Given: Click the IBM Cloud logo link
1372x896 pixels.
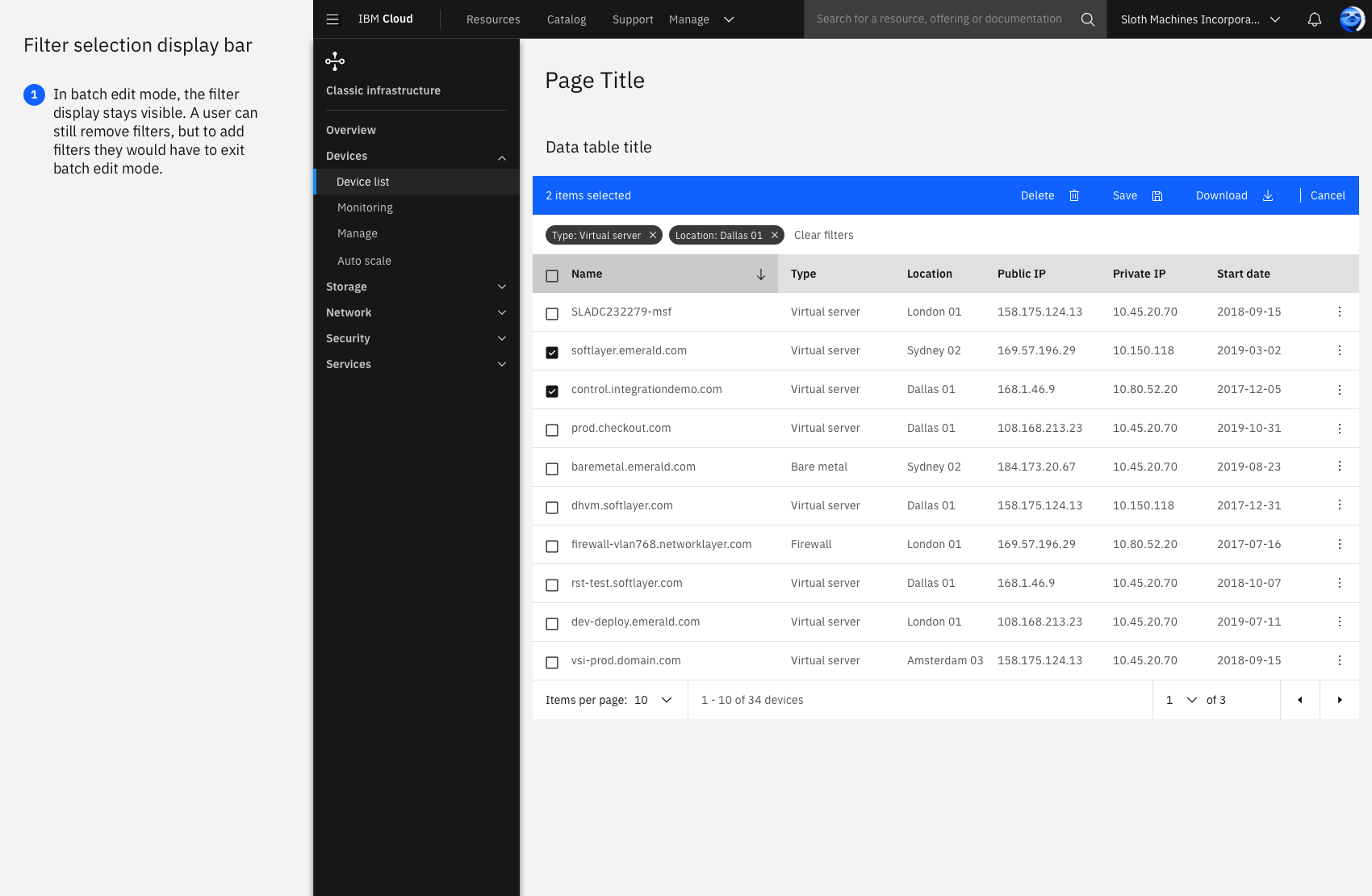Looking at the screenshot, I should 385,19.
